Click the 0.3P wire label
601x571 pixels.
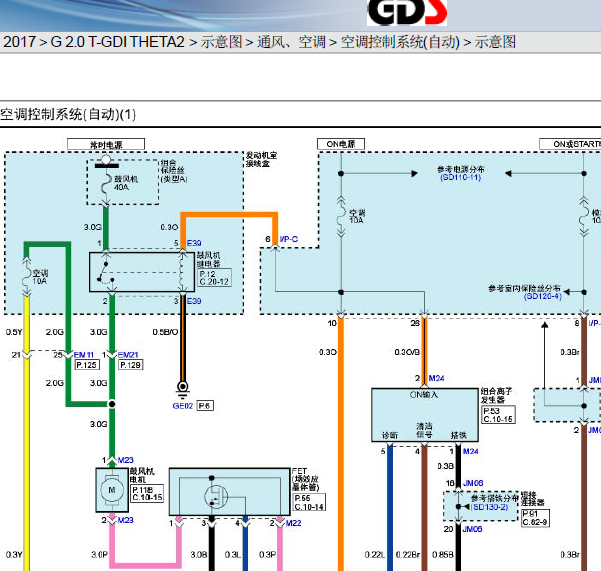(267, 555)
